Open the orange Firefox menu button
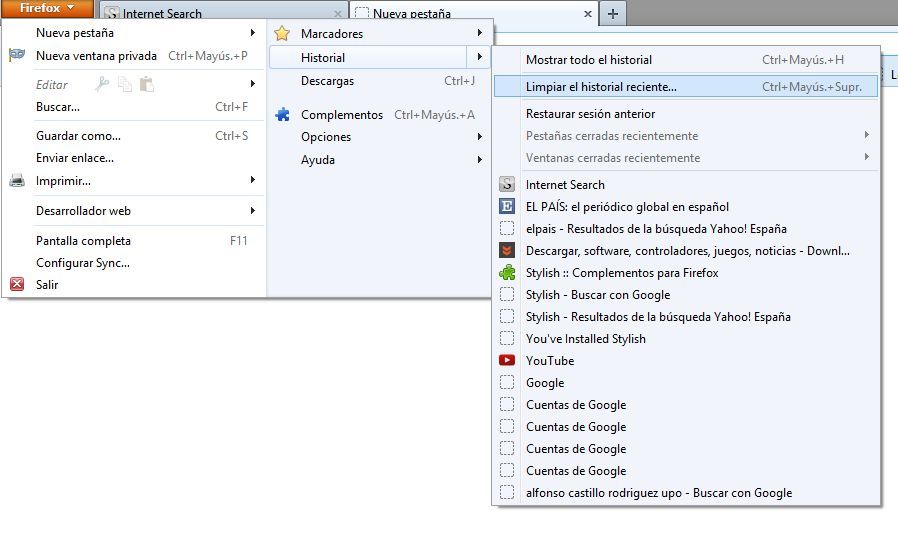 47,8
